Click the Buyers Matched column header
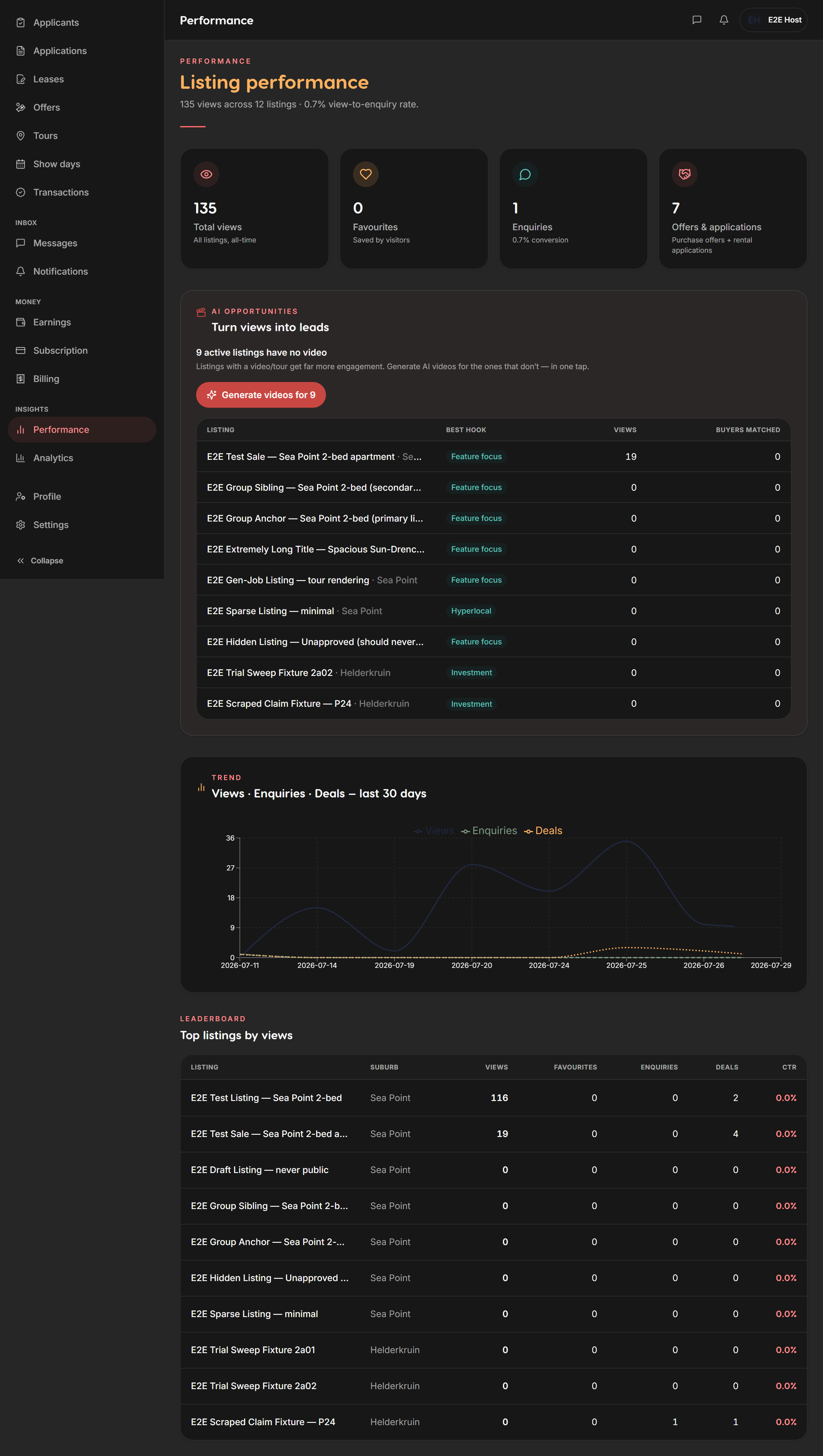823x1456 pixels. click(x=748, y=430)
